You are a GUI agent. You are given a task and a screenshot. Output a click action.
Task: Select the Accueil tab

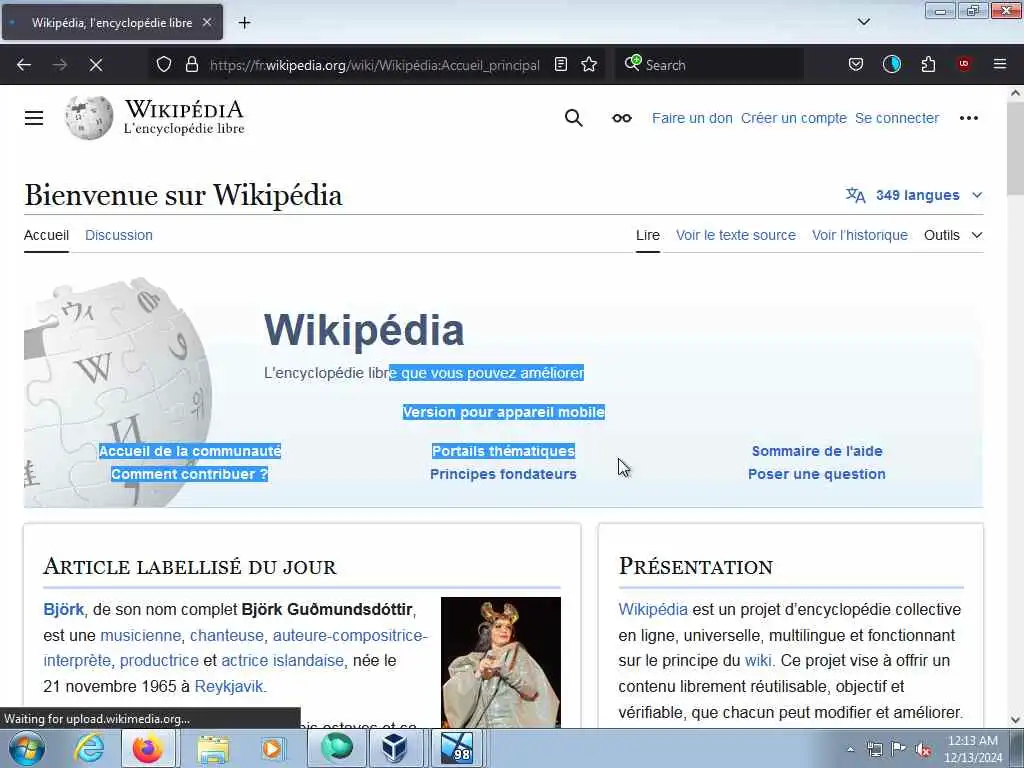(46, 235)
